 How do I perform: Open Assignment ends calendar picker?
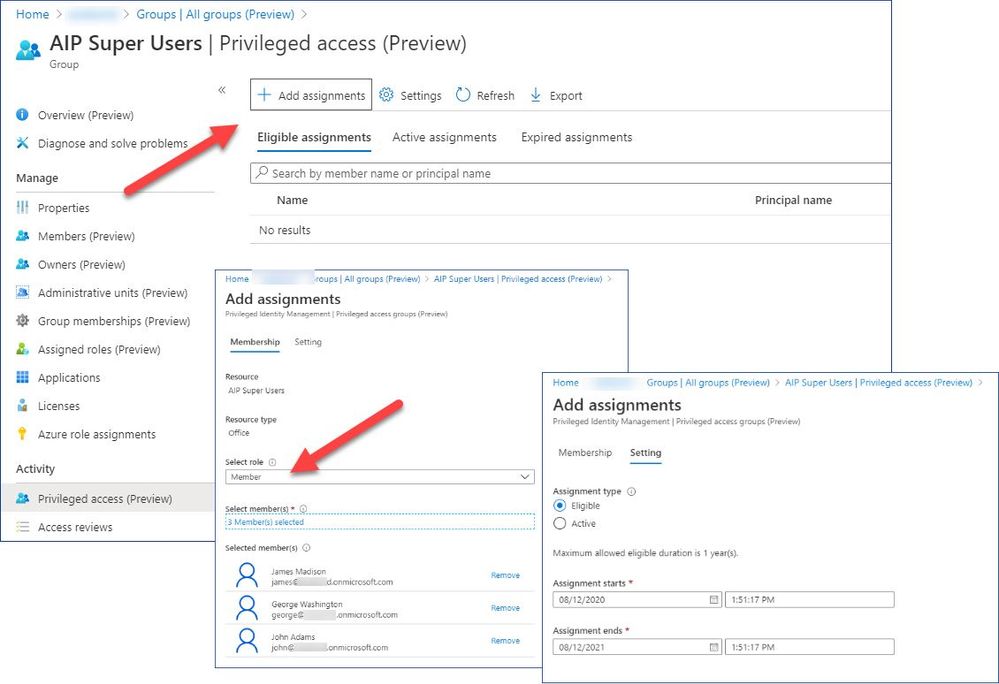click(x=714, y=647)
